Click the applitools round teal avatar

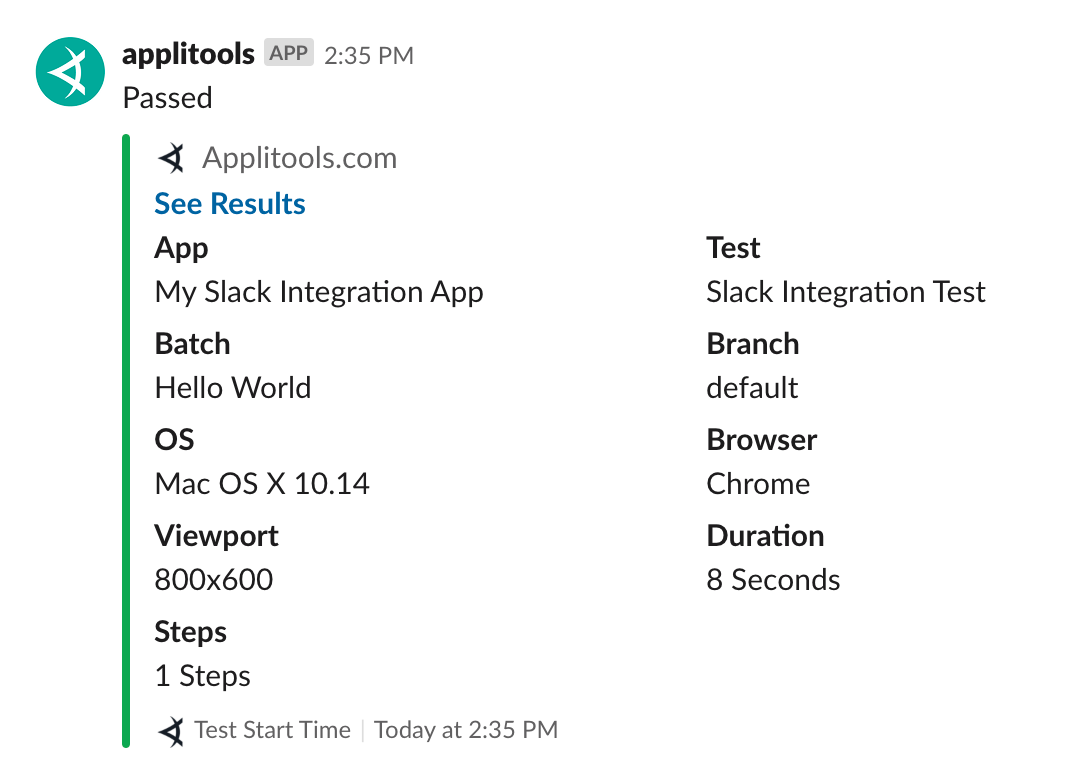(x=70, y=72)
